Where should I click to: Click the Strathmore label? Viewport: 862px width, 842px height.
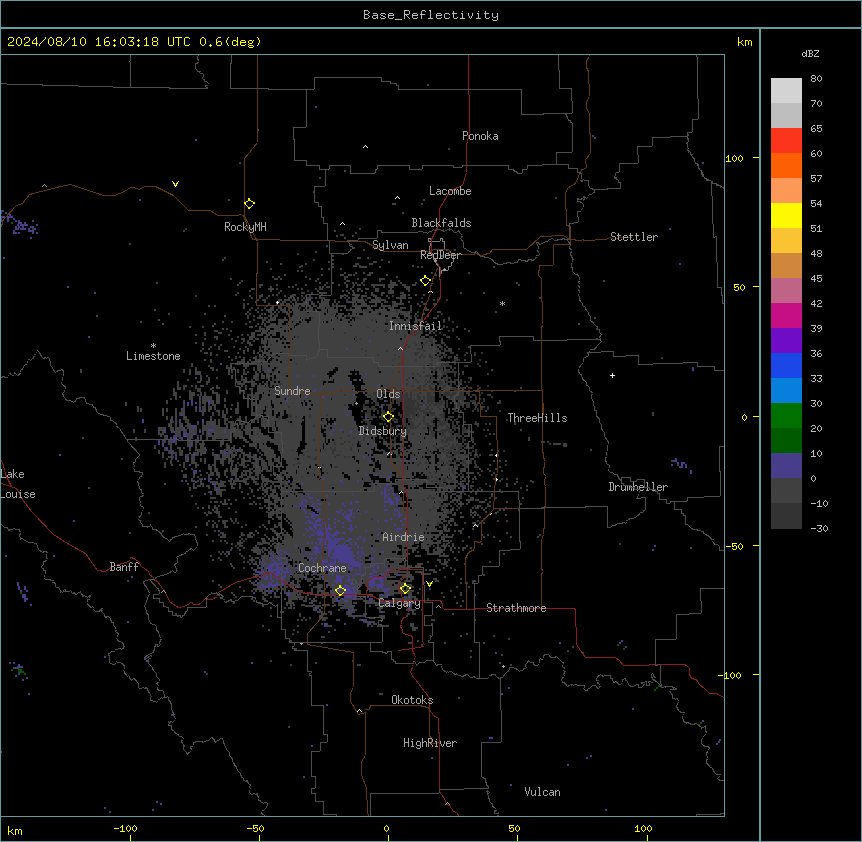(x=516, y=608)
